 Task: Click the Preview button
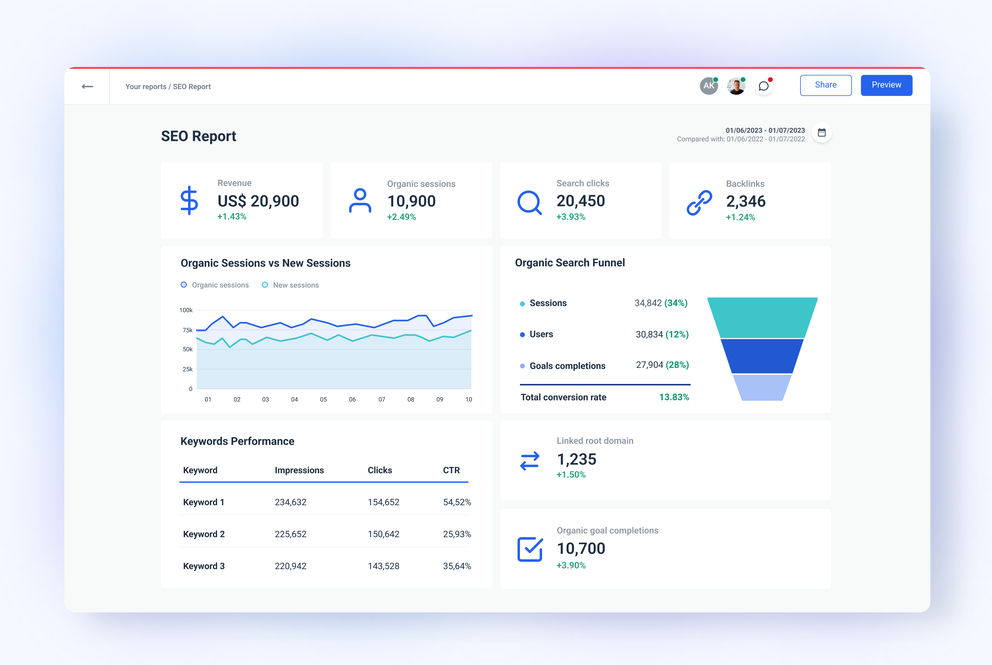(x=886, y=85)
